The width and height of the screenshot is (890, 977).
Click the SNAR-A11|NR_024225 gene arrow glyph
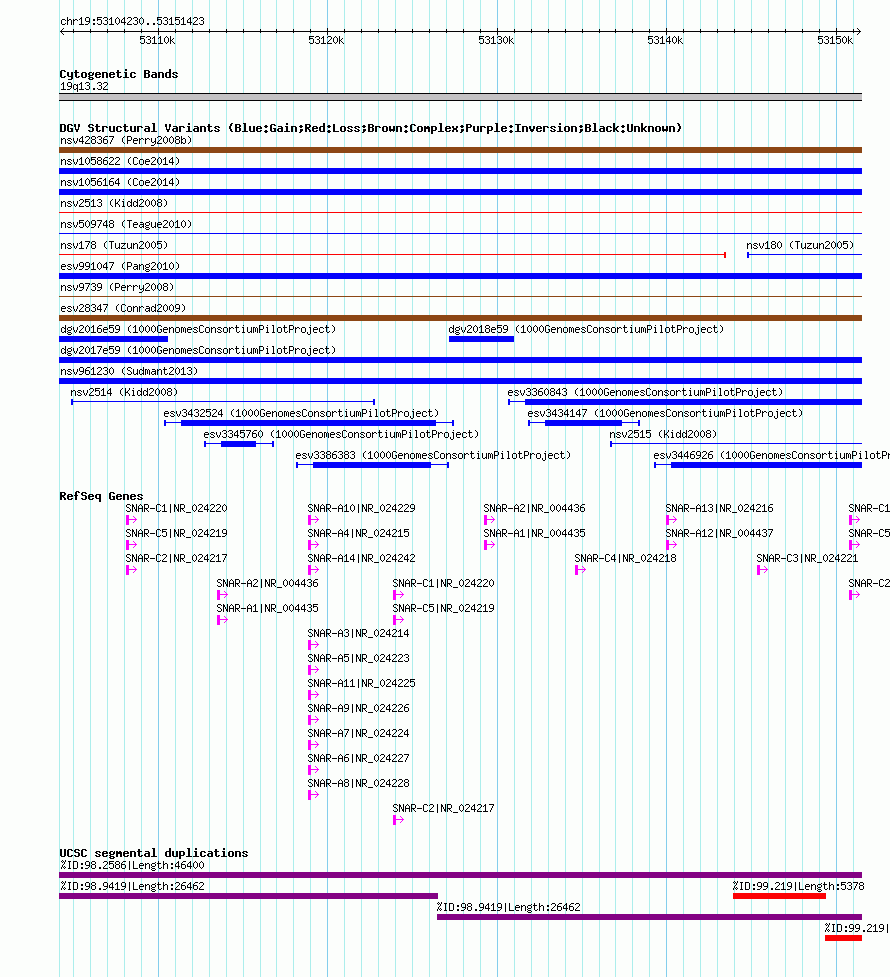(313, 695)
